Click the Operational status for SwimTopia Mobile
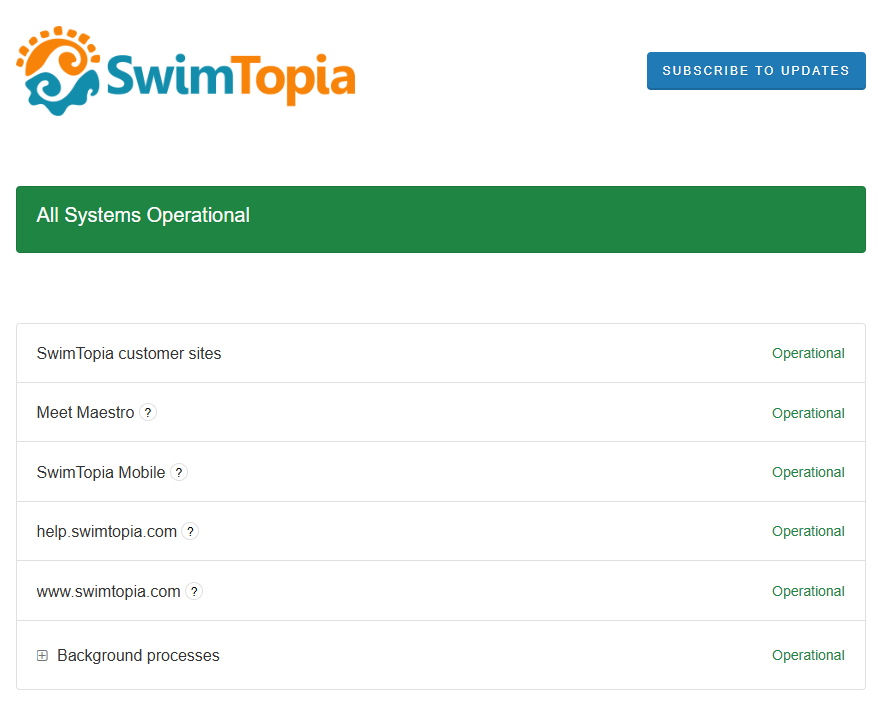This screenshot has height=704, width=880. click(x=808, y=472)
